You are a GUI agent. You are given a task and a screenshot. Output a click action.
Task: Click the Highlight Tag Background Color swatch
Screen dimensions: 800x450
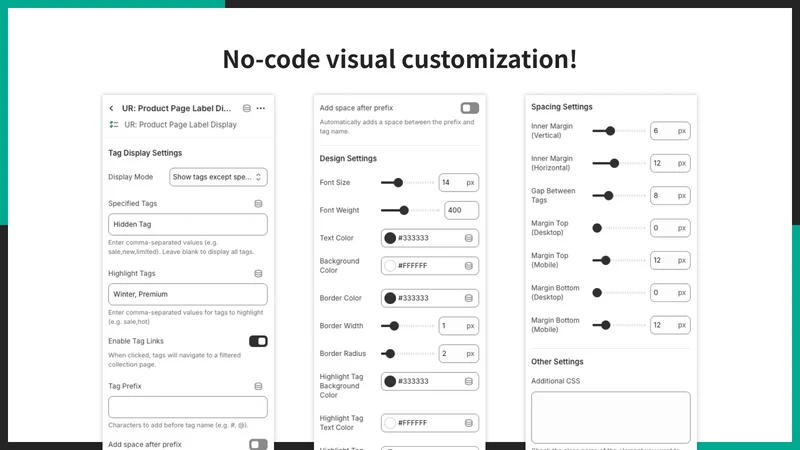[x=390, y=381]
